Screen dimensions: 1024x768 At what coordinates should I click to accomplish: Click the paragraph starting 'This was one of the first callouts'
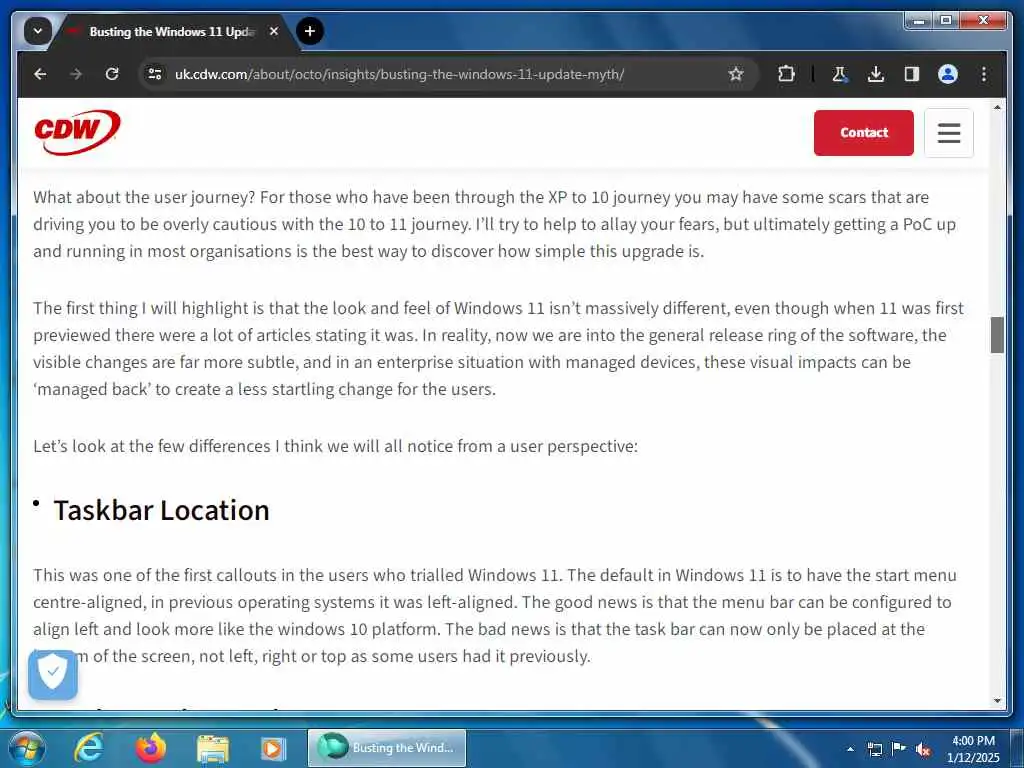[x=494, y=615]
